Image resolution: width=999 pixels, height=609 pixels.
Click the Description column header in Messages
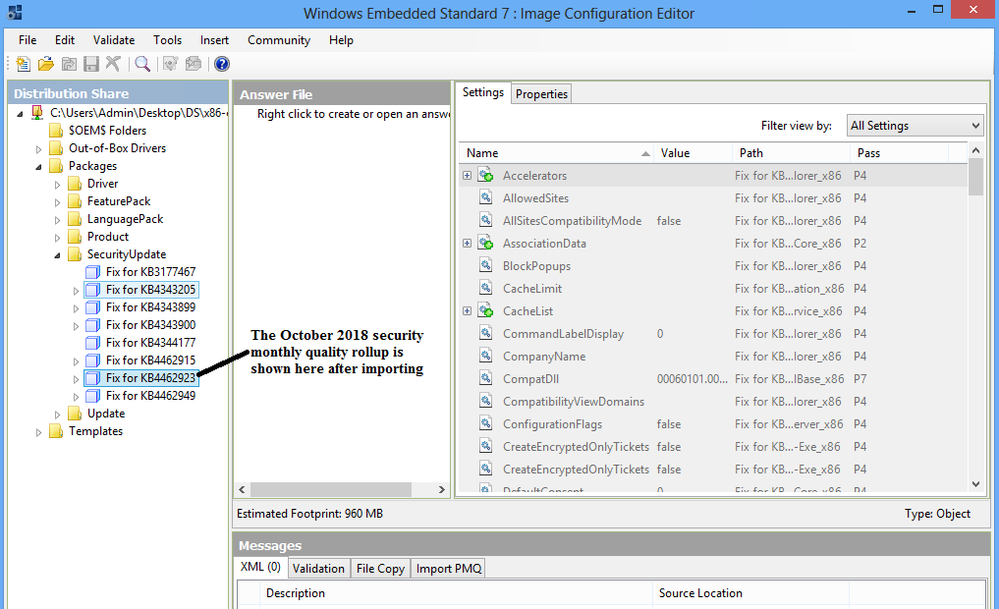(456, 593)
